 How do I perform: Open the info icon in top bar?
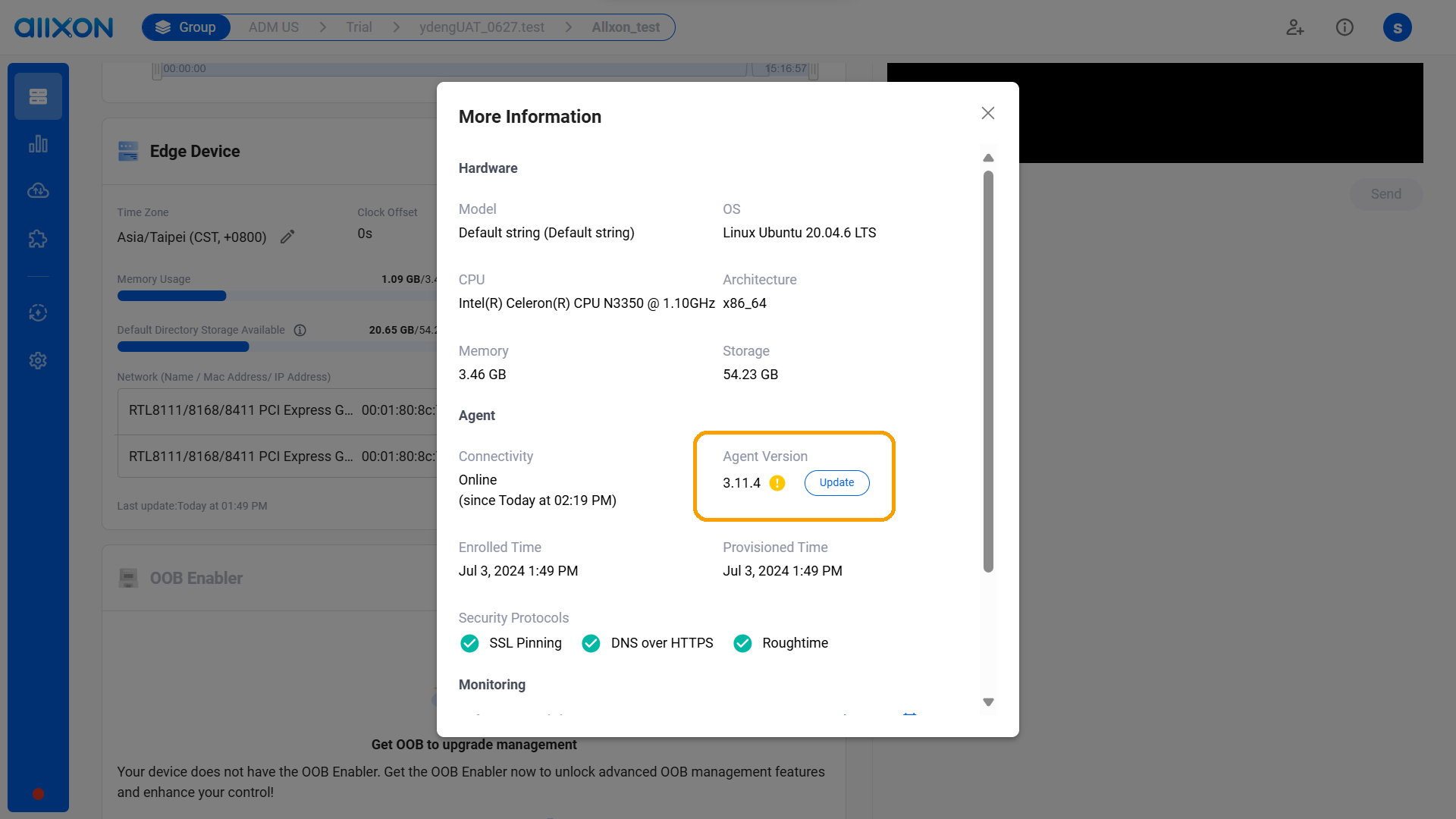[1345, 27]
